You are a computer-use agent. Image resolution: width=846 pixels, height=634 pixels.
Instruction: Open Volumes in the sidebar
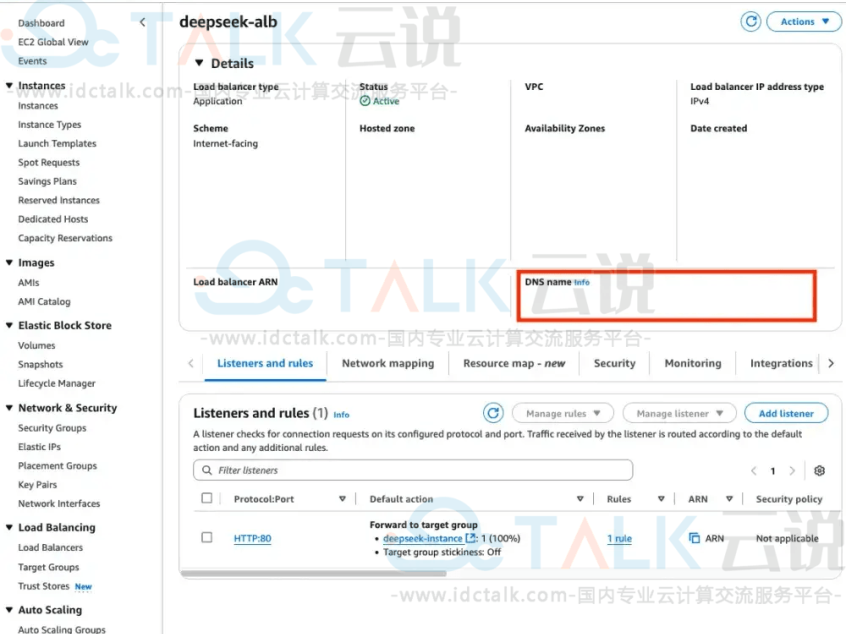pos(37,345)
